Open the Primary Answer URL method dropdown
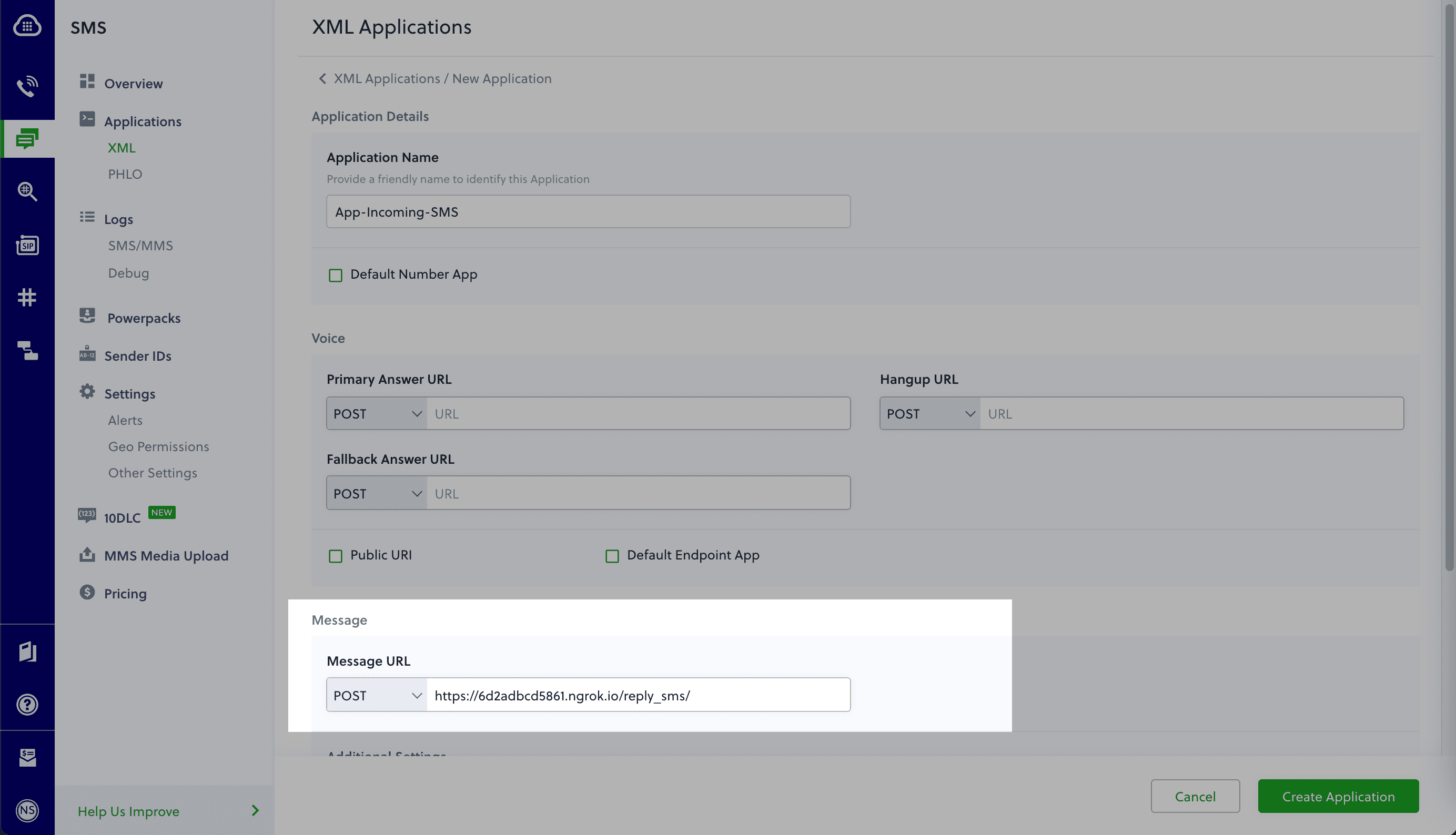1456x835 pixels. tap(376, 413)
